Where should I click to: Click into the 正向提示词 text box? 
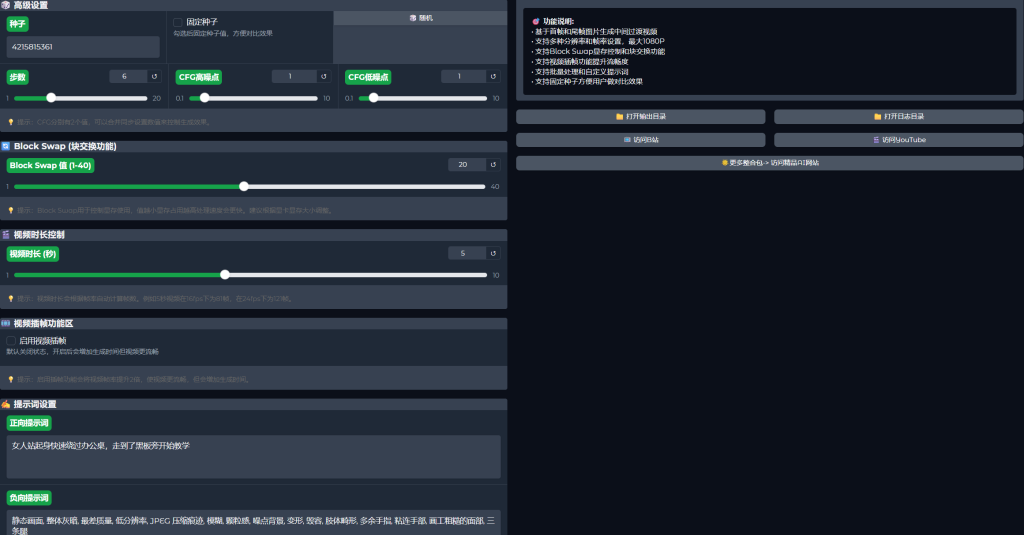[253, 456]
